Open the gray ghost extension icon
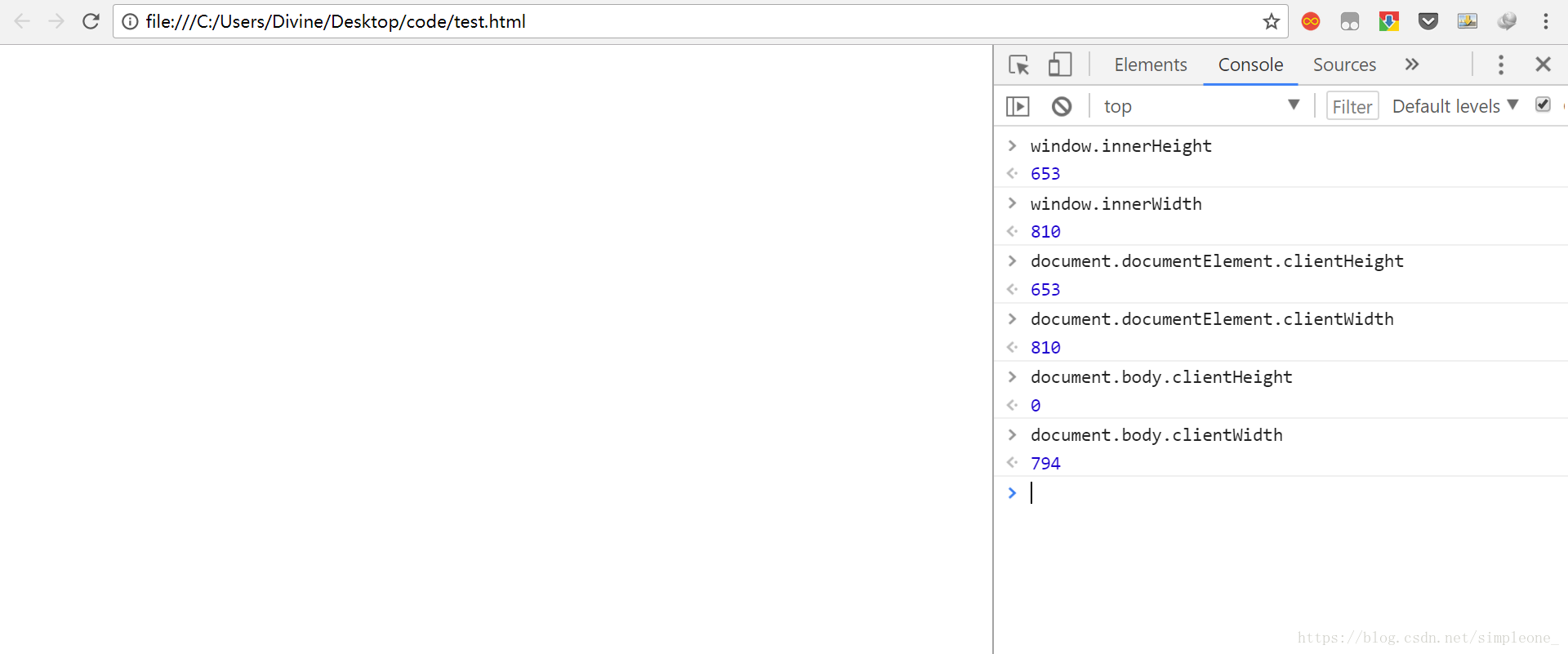 coord(1350,21)
